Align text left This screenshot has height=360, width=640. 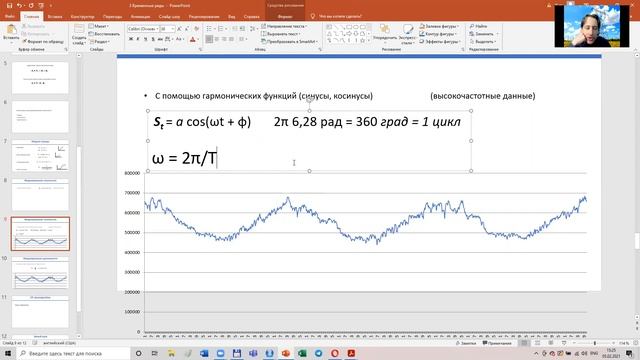209,39
